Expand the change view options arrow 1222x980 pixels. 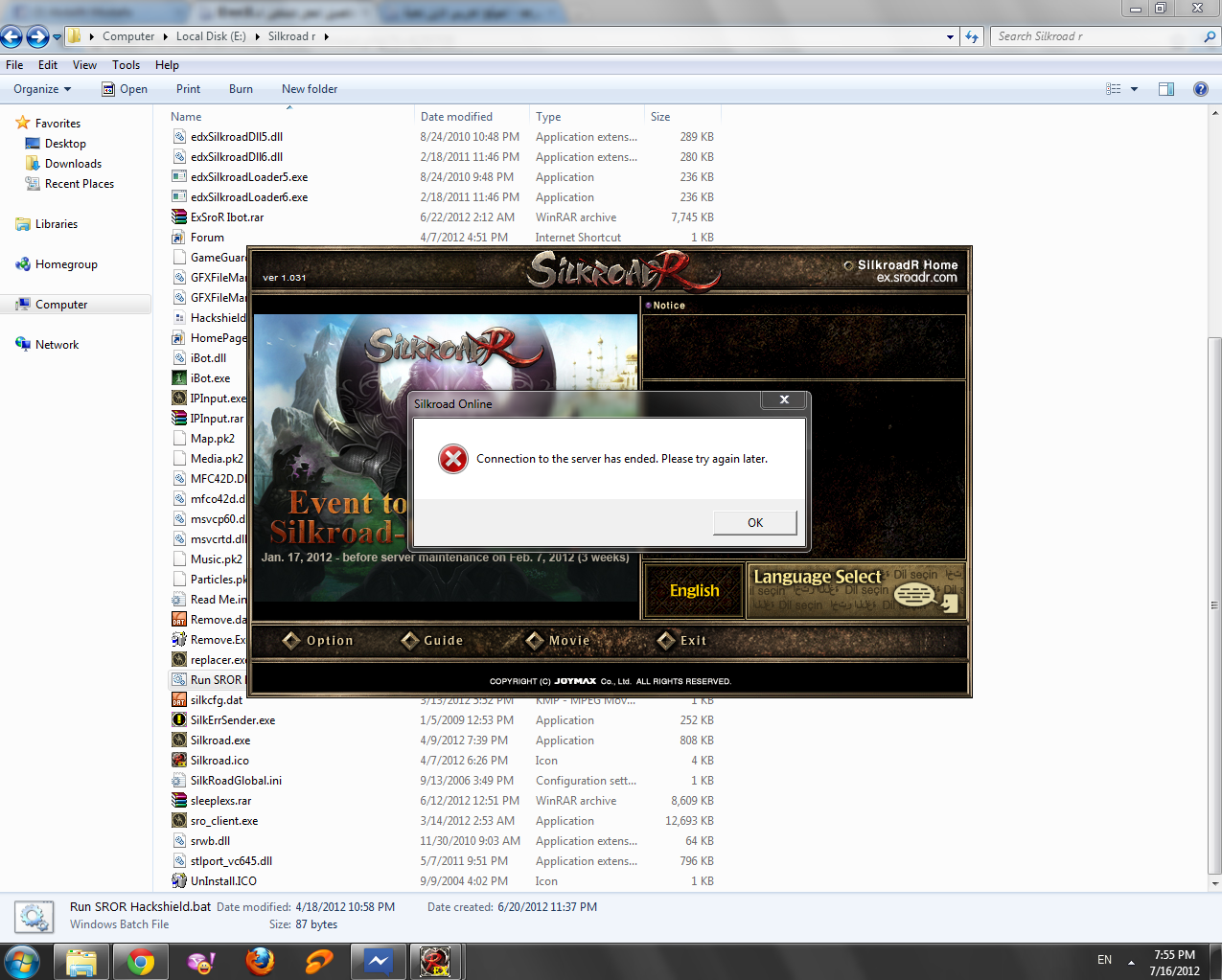pyautogui.click(x=1135, y=89)
